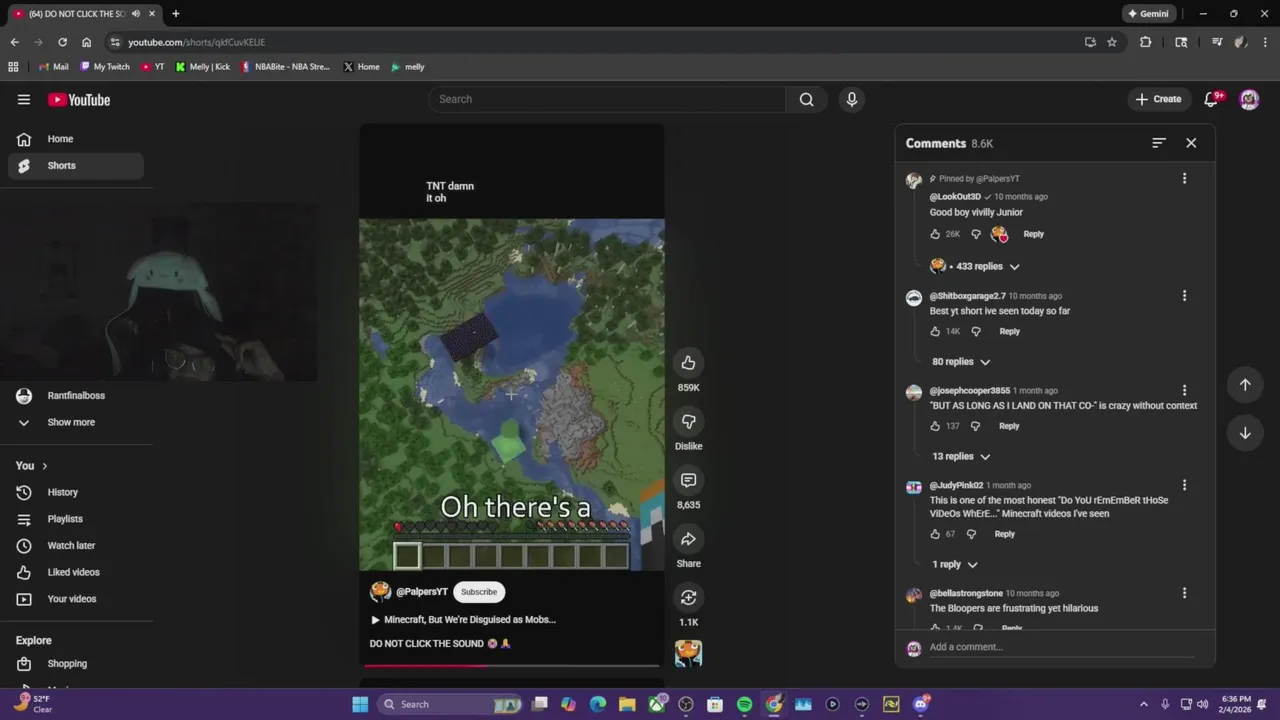Reload the page in the browser

click(62, 42)
